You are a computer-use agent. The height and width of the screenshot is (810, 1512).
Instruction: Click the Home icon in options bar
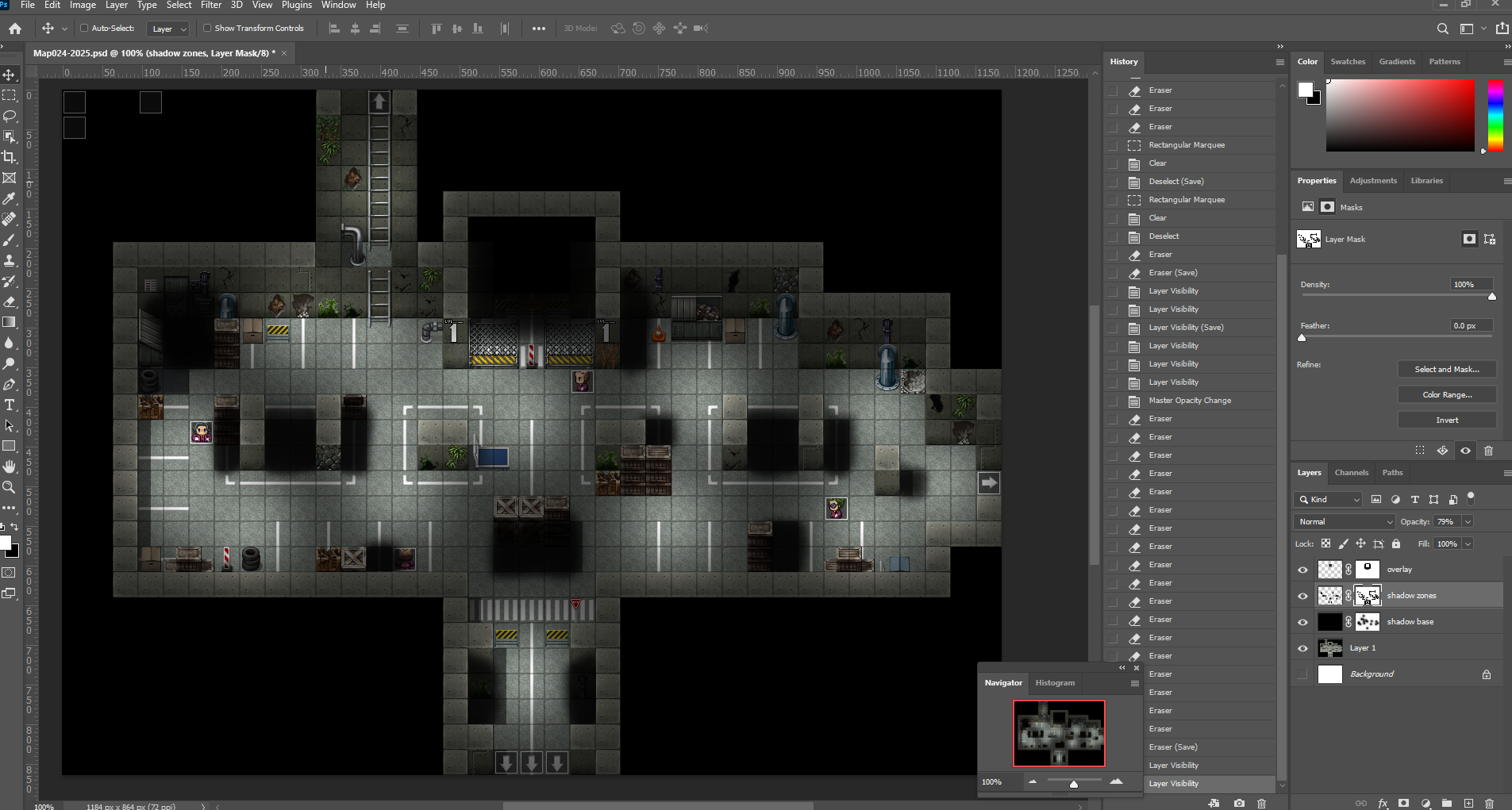click(x=15, y=29)
